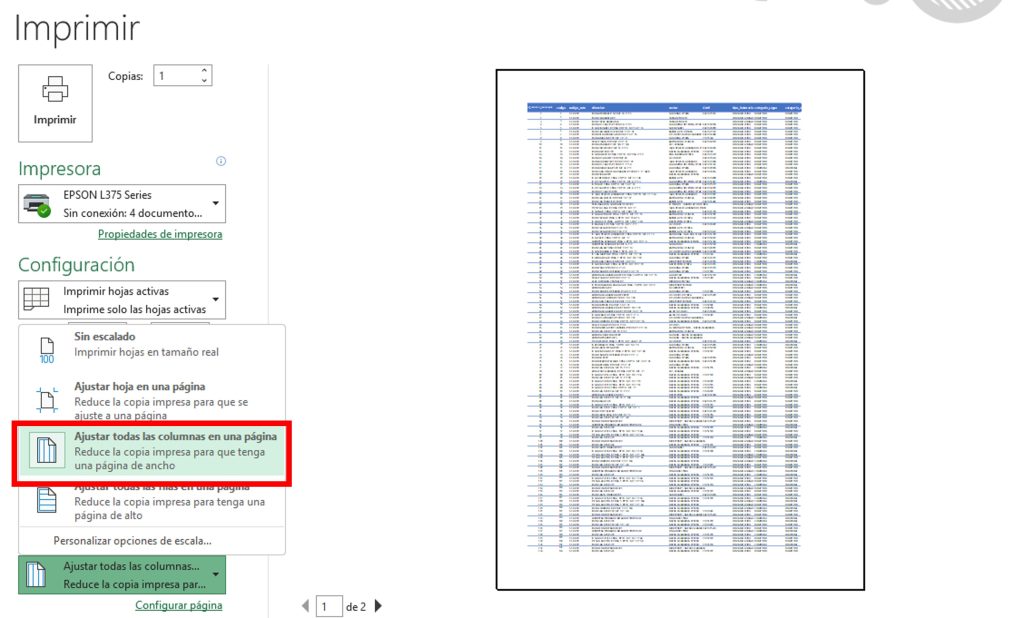This screenshot has width=1024, height=618.
Task: Choose Ajustar todas las filas option
Action: [152, 502]
